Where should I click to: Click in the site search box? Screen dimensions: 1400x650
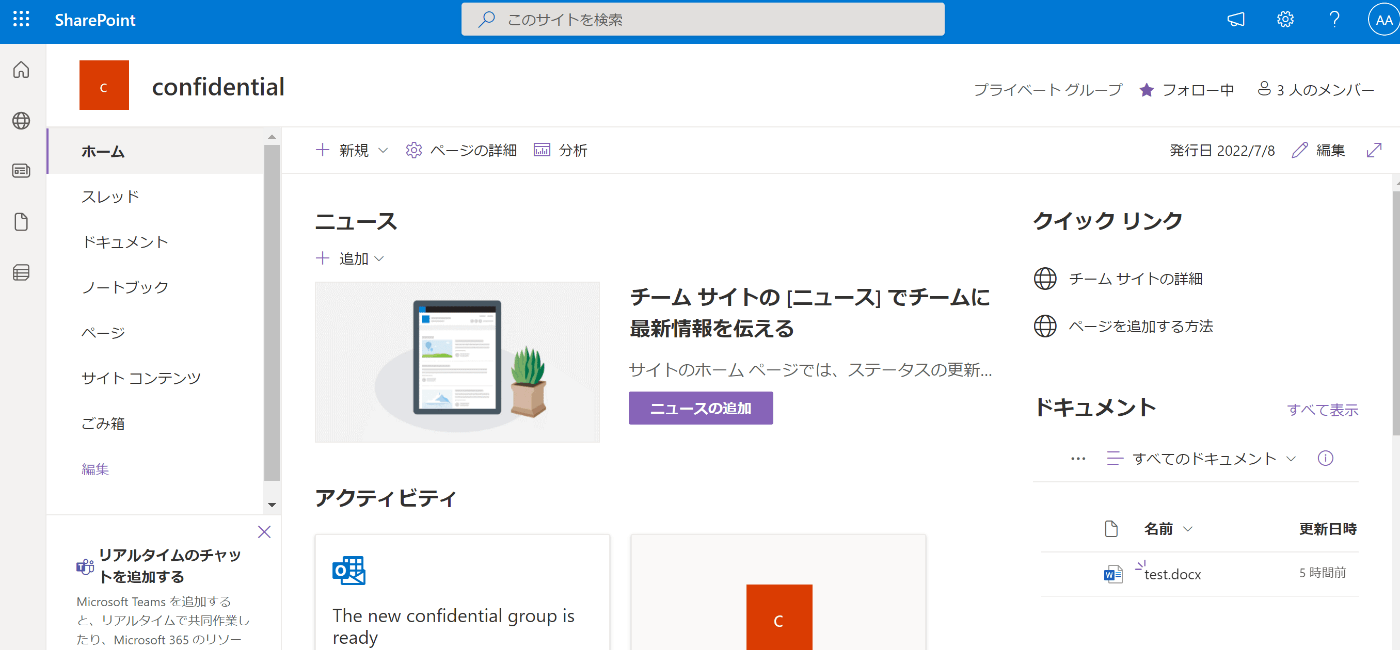tap(703, 19)
